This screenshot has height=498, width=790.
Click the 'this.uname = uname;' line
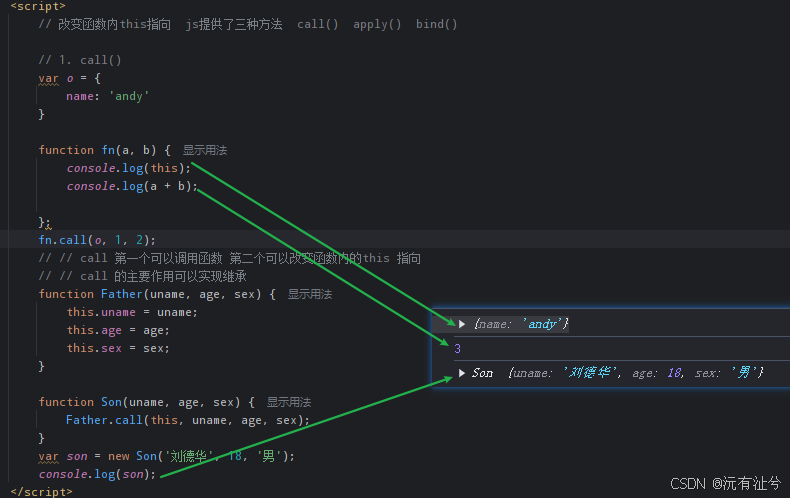tap(132, 313)
